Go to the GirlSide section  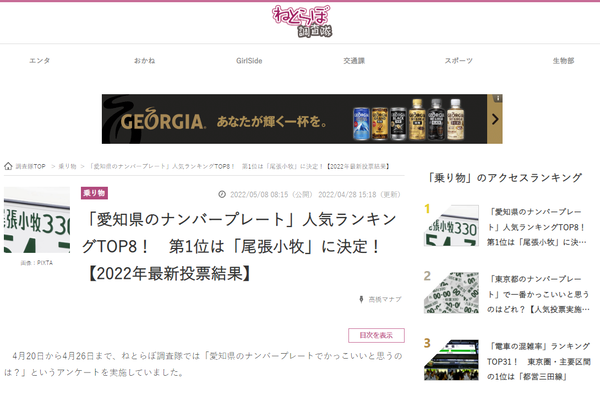click(249, 60)
